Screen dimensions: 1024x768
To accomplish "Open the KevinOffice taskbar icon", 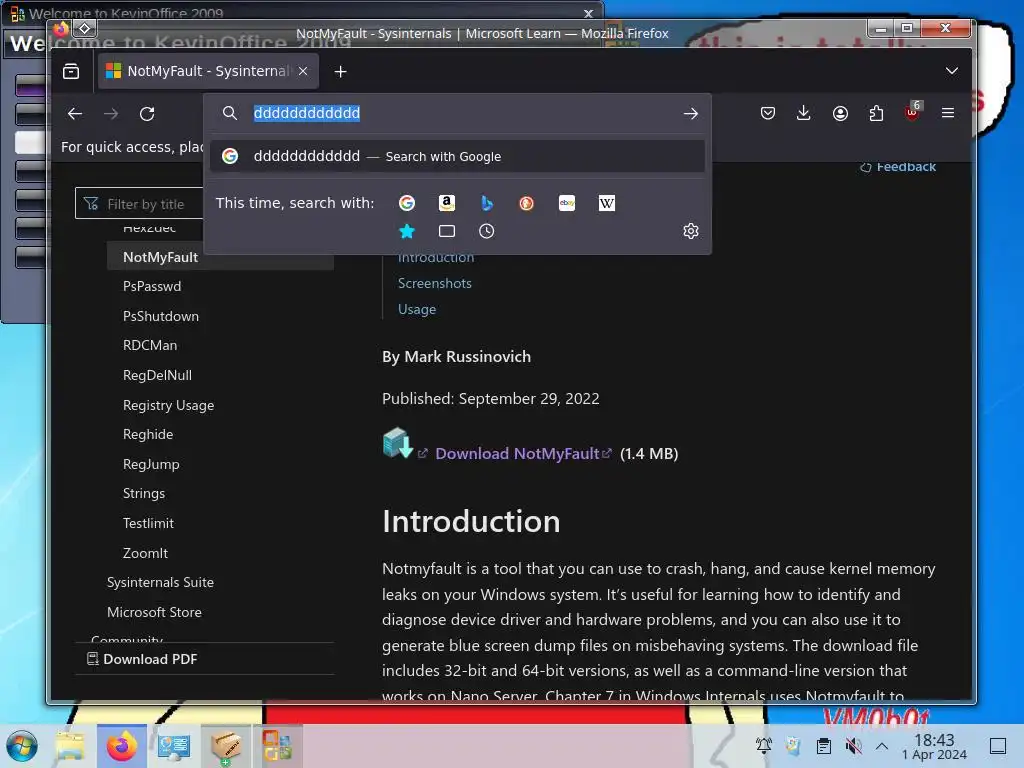I will pyautogui.click(x=278, y=746).
